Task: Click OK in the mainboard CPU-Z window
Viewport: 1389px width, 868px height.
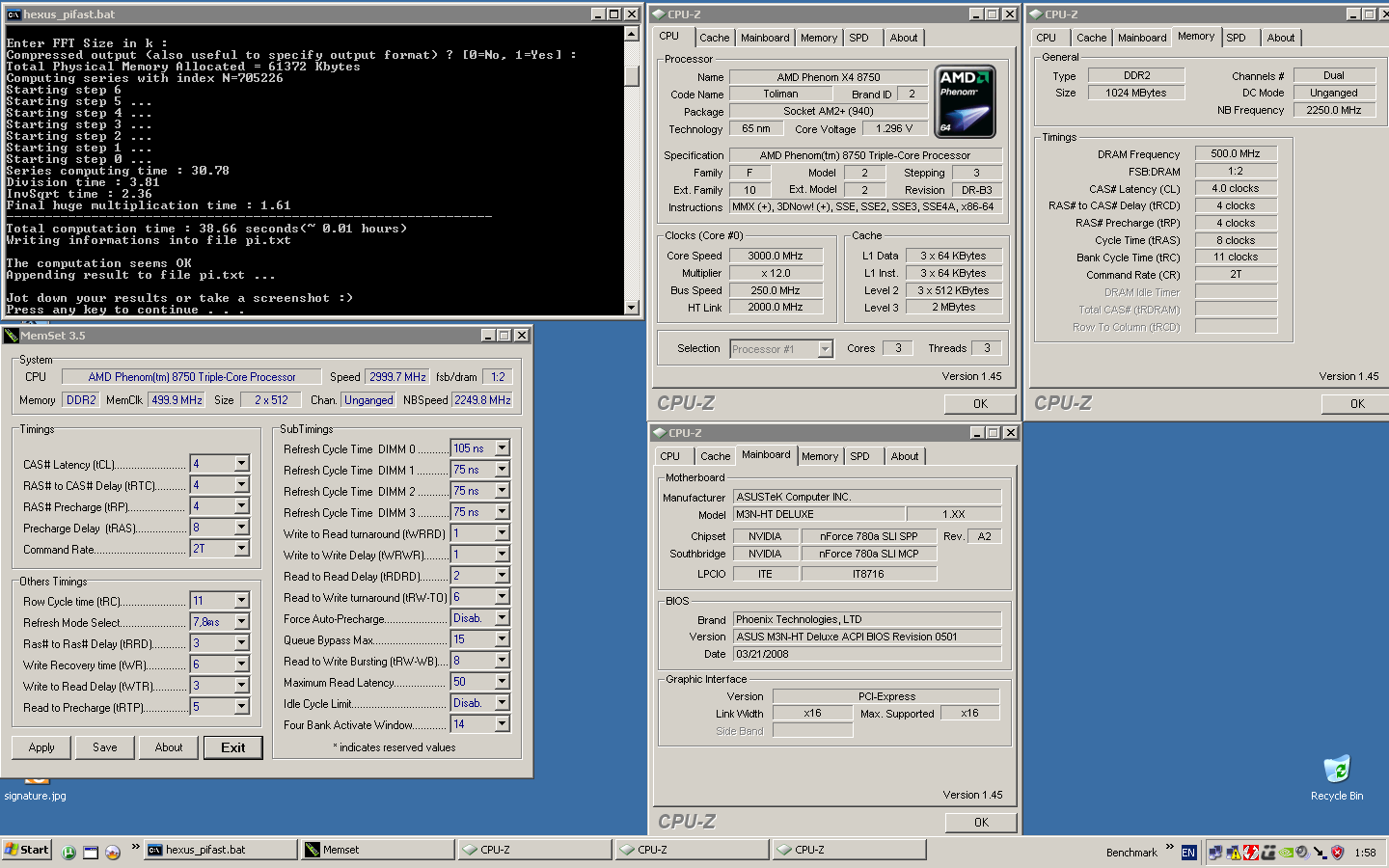Action: tap(981, 823)
